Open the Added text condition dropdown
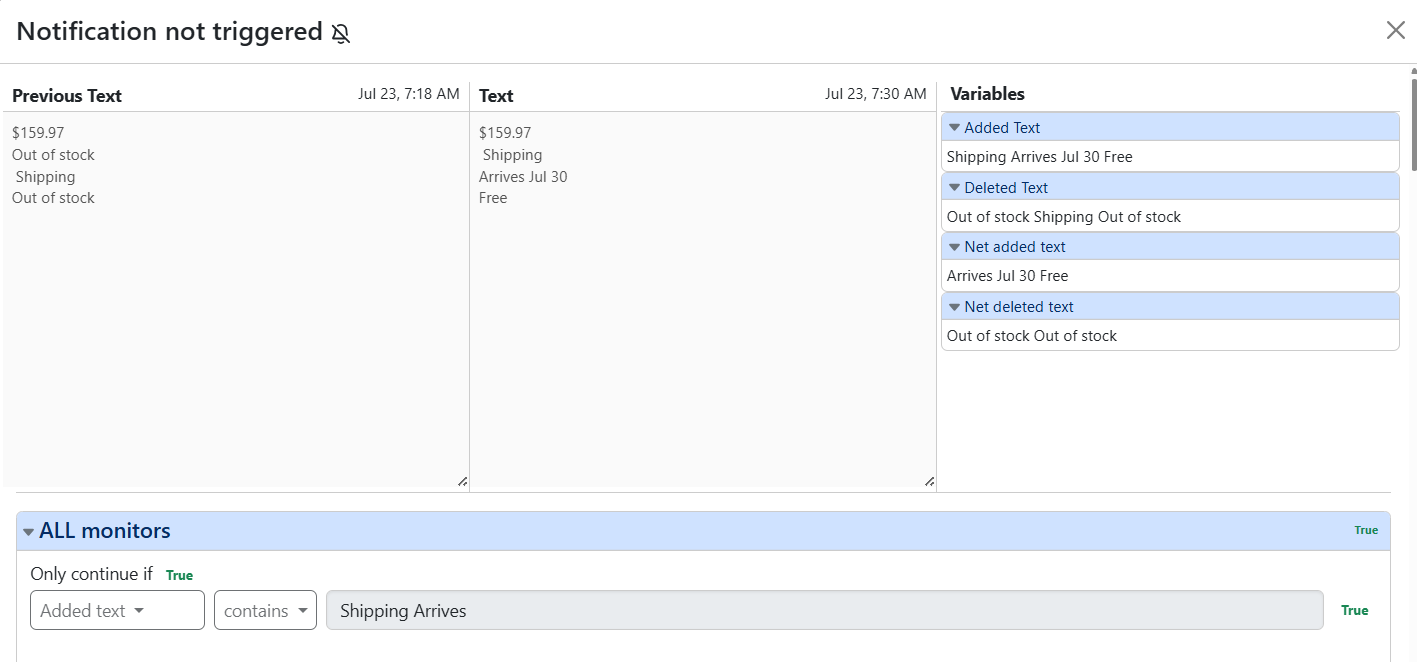 pos(117,610)
